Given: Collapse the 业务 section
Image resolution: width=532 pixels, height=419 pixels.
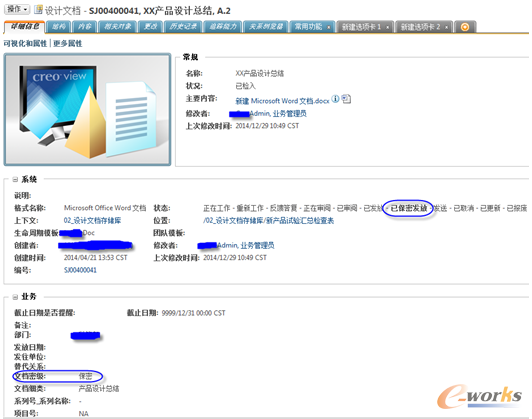Looking at the screenshot, I should 15,297.
